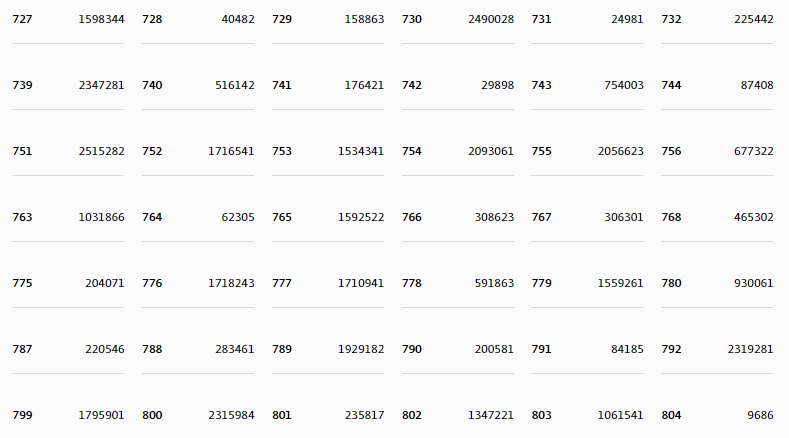This screenshot has width=789, height=438.
Task: Select the value 1710941 beside 777
Action: coord(361,283)
